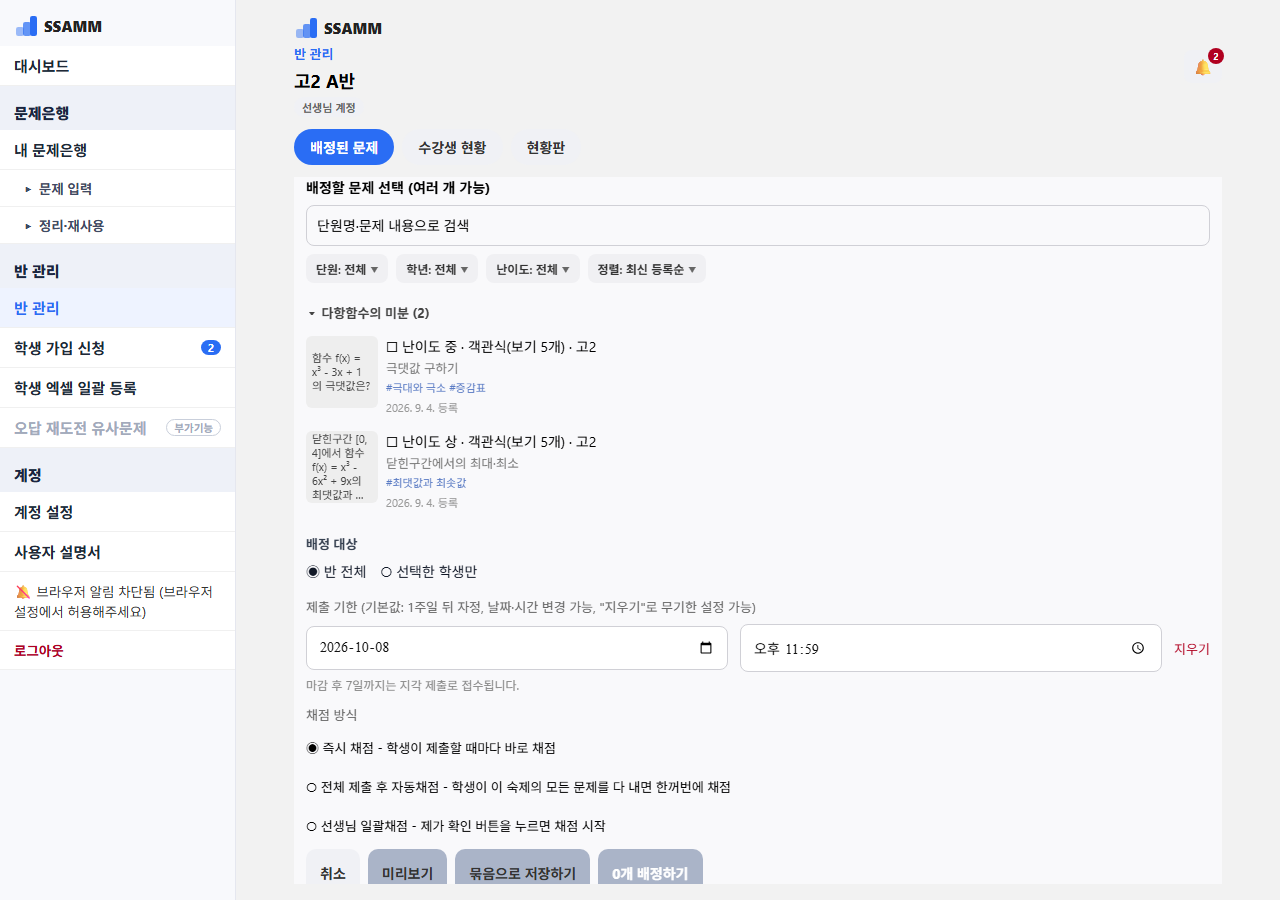
Task: Click the muted bell browser notification icon
Action: [23, 592]
